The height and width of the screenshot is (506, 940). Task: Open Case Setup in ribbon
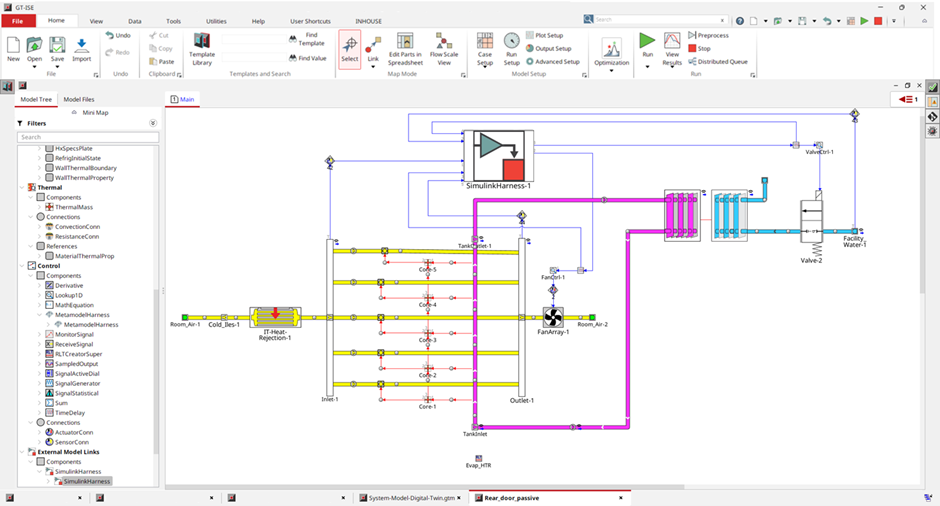click(x=484, y=47)
